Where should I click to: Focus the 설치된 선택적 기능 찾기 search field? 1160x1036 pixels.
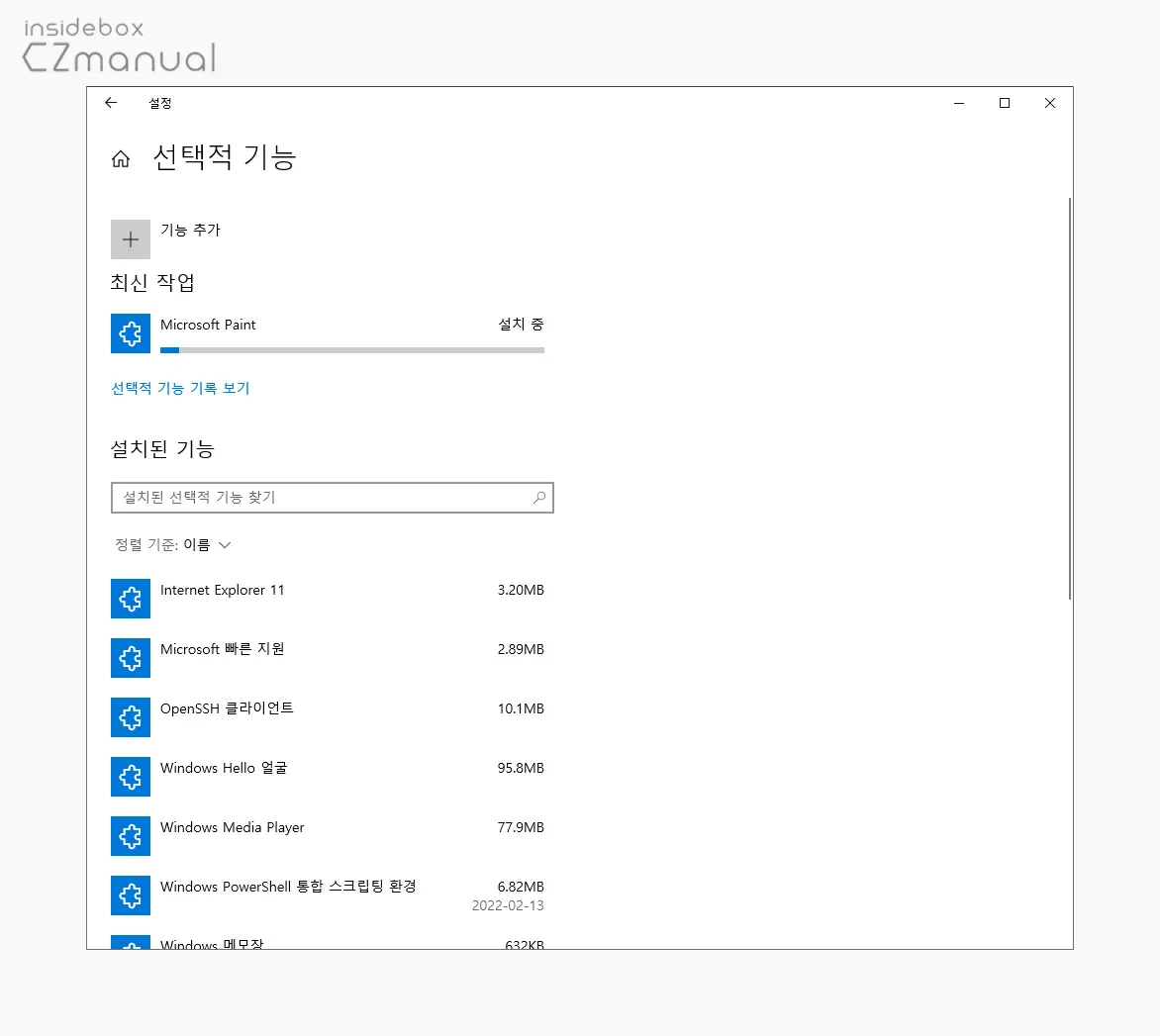click(x=333, y=498)
